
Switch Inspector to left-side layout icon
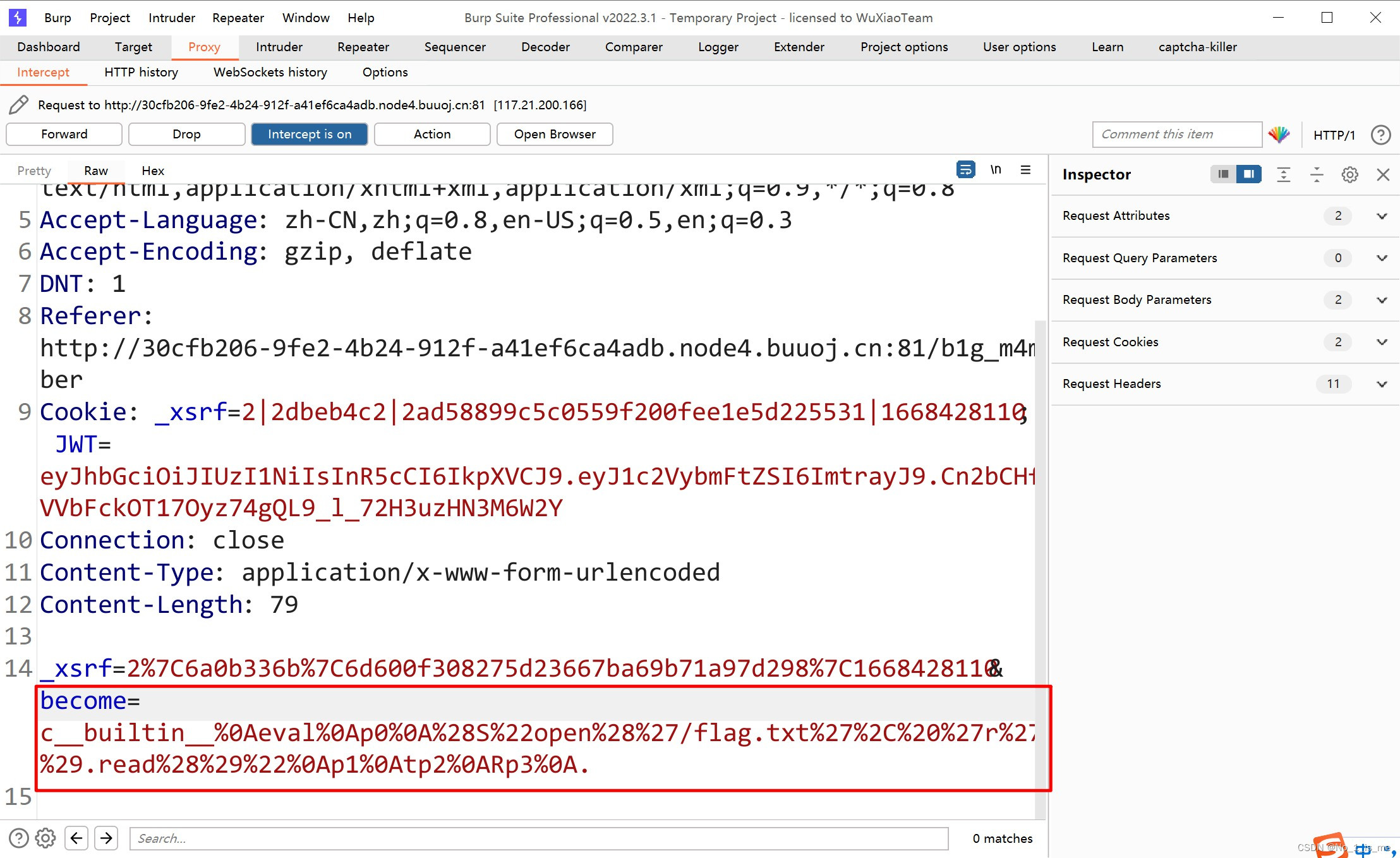(x=1223, y=174)
